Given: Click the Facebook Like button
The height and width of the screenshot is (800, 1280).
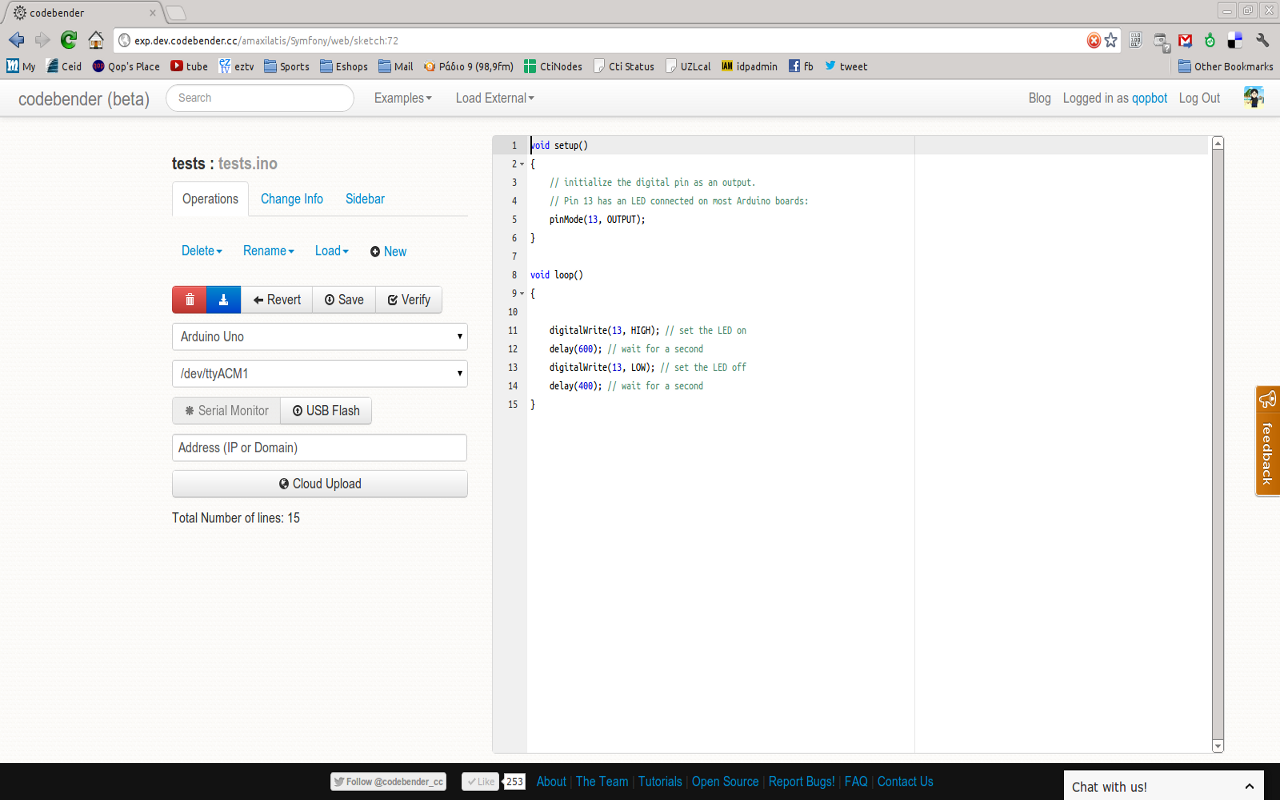Looking at the screenshot, I should (x=480, y=782).
